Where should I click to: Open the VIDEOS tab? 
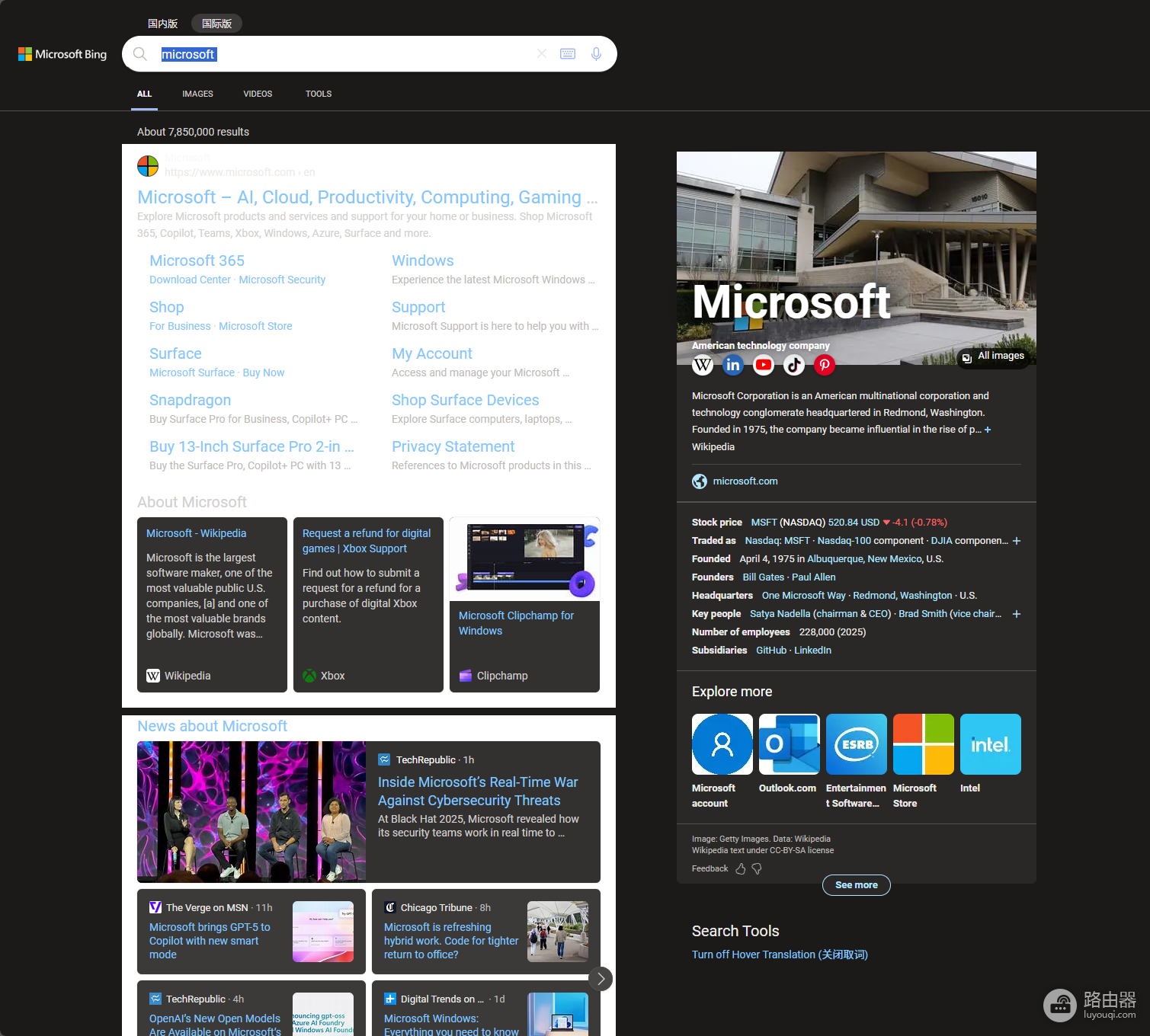coord(258,94)
